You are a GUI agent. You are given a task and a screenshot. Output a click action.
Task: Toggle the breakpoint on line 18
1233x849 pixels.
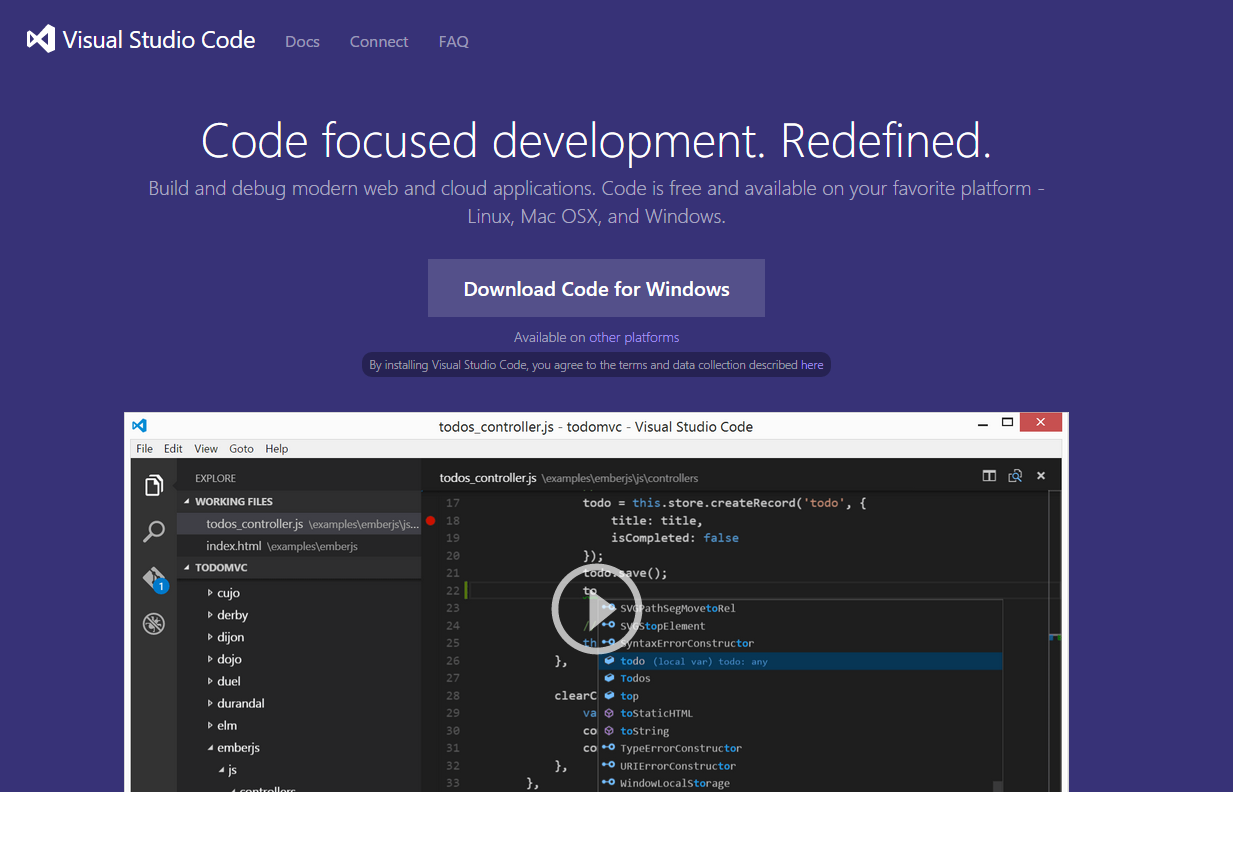click(x=430, y=520)
